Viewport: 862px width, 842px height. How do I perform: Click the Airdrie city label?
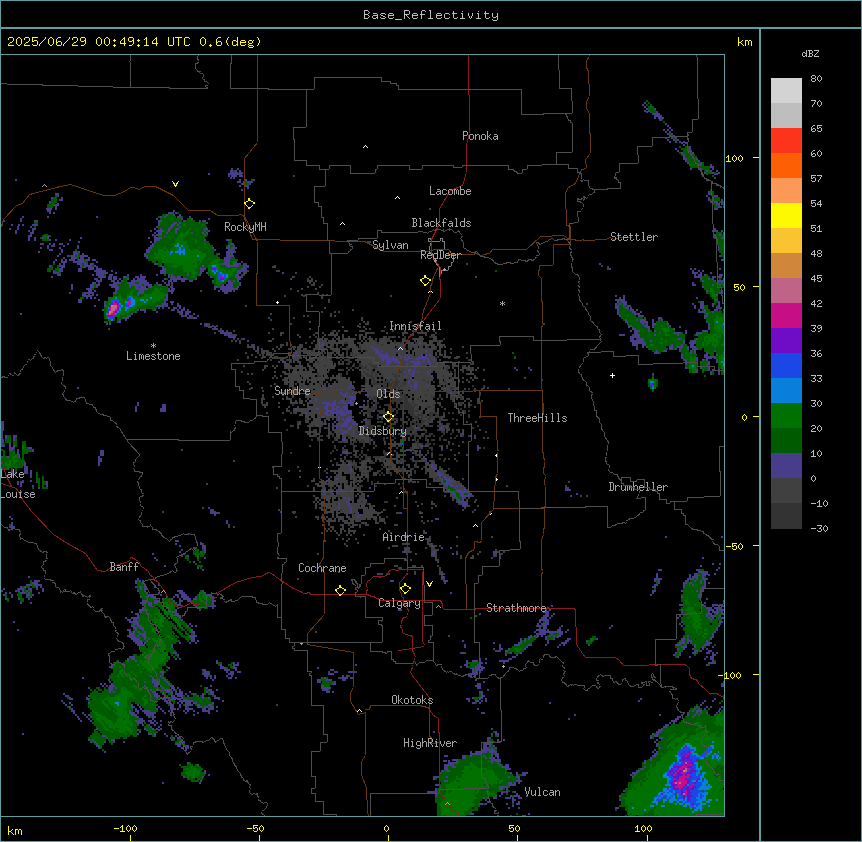coord(404,537)
